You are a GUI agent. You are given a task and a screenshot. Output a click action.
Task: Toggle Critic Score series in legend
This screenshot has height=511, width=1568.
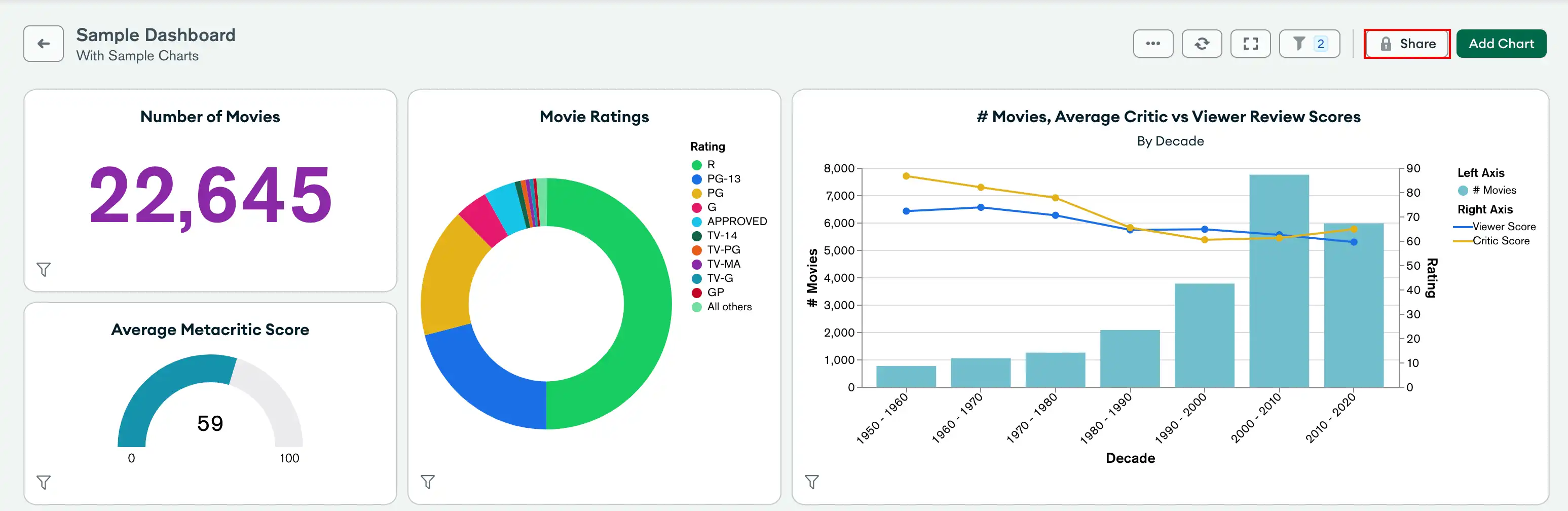(1500, 241)
